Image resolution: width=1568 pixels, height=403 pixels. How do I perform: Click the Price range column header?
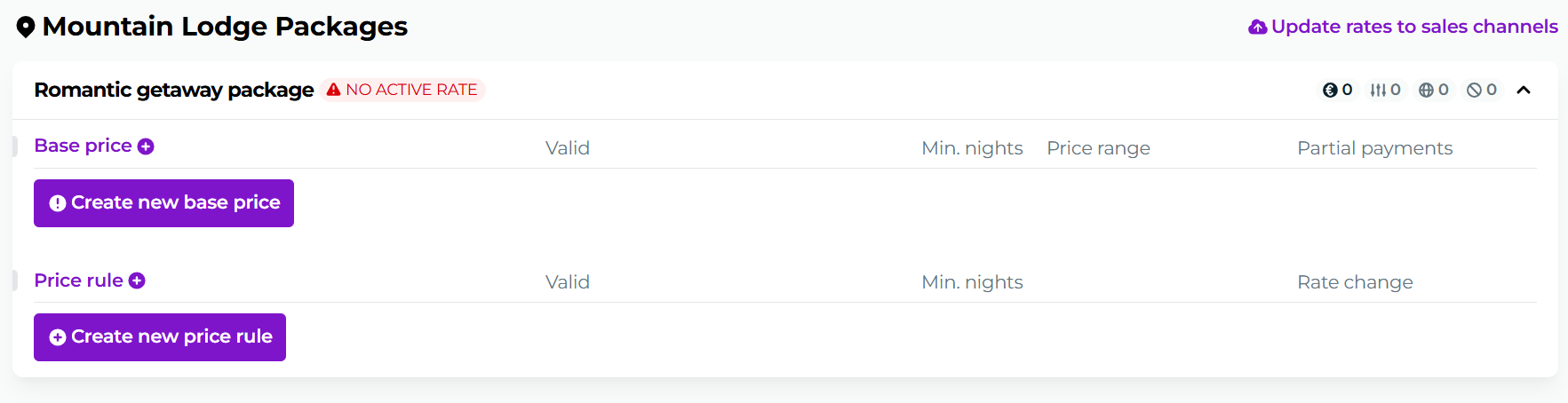1098,148
